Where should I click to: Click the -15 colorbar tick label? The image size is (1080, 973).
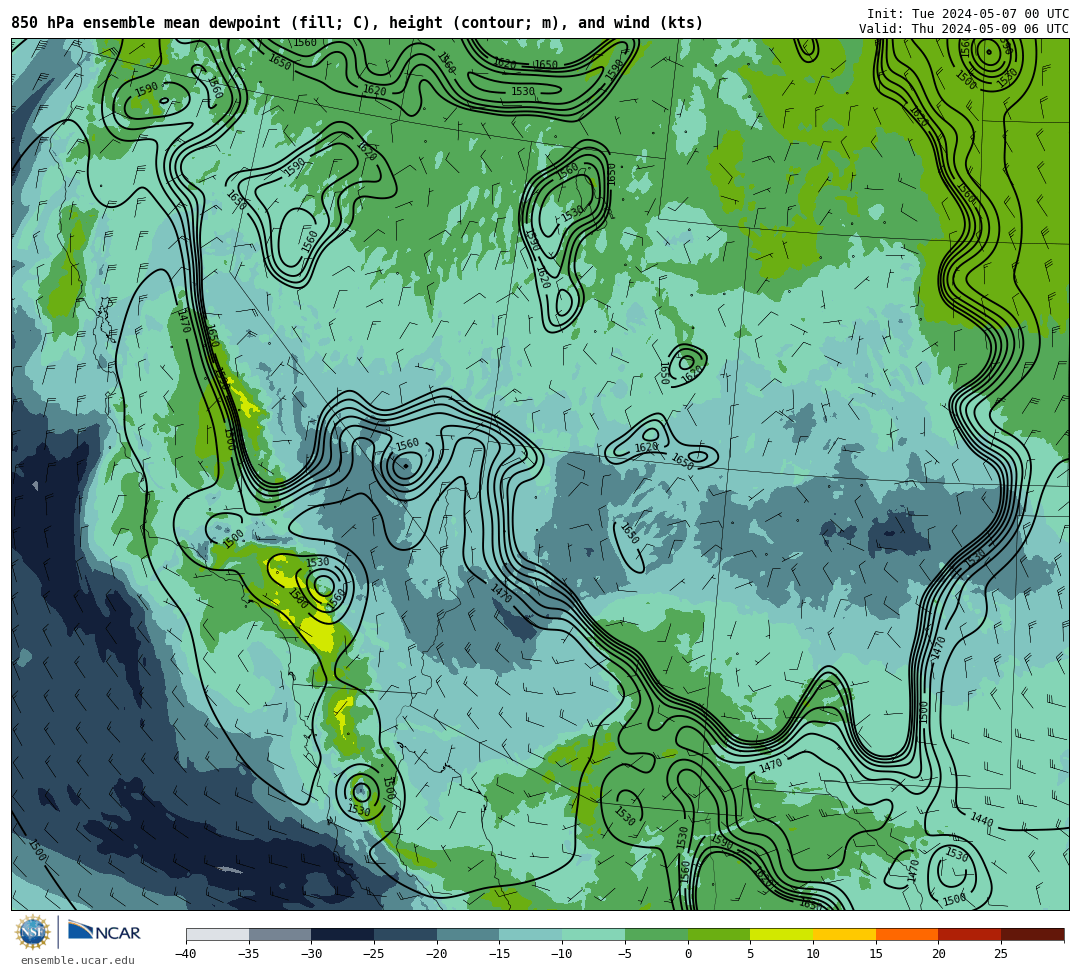(499, 954)
